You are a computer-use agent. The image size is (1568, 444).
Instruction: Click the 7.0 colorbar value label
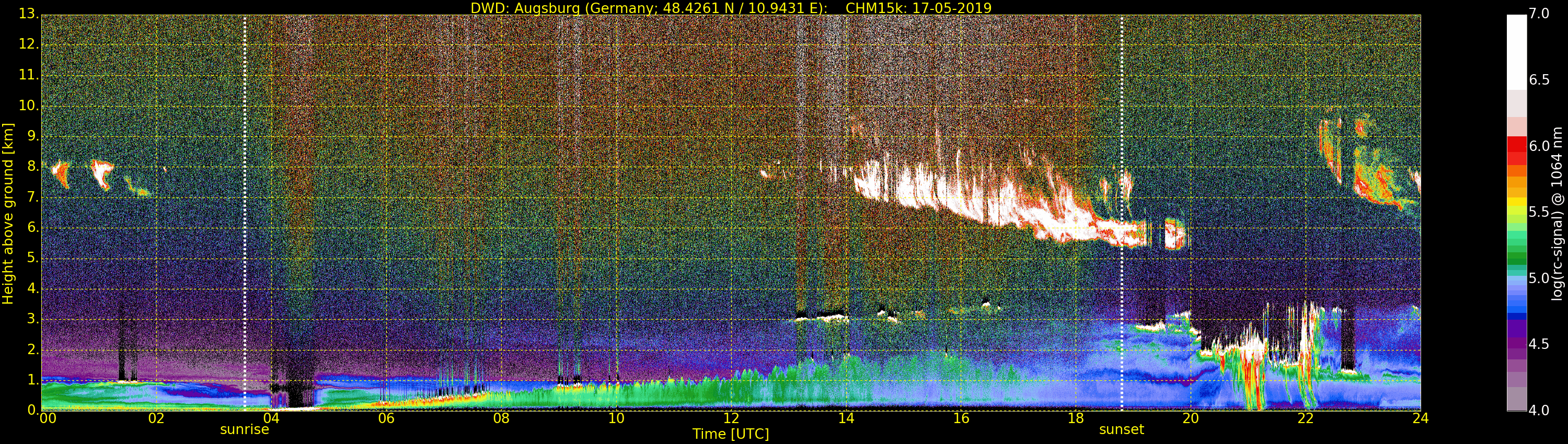(x=1539, y=14)
